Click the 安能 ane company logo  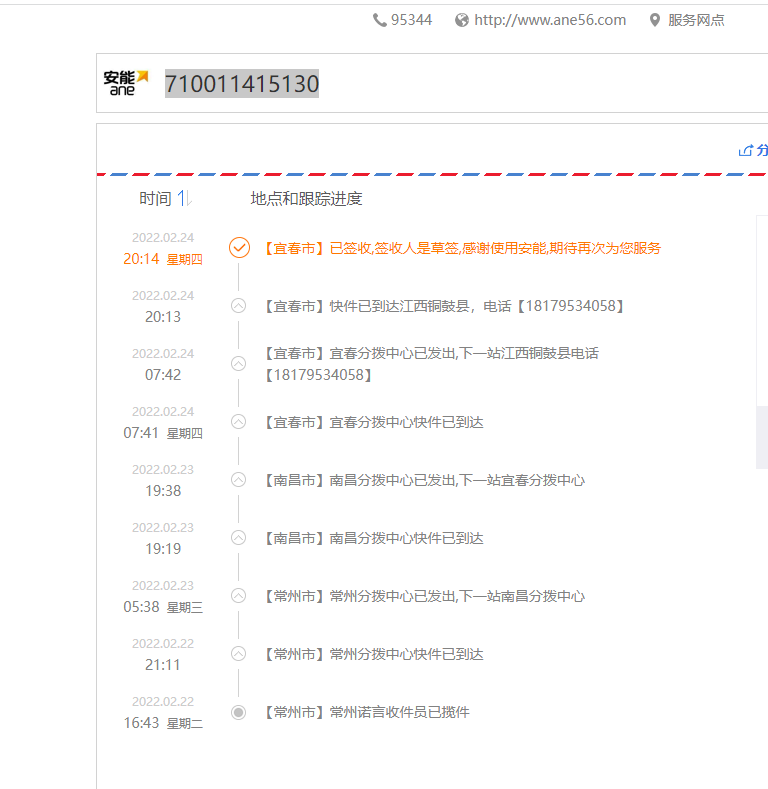pos(126,83)
